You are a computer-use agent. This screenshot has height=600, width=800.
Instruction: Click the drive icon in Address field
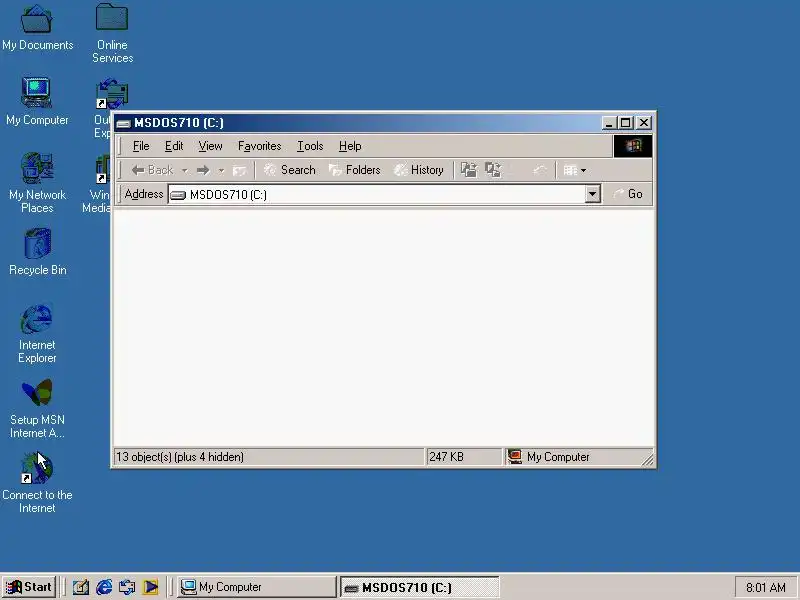tap(178, 194)
